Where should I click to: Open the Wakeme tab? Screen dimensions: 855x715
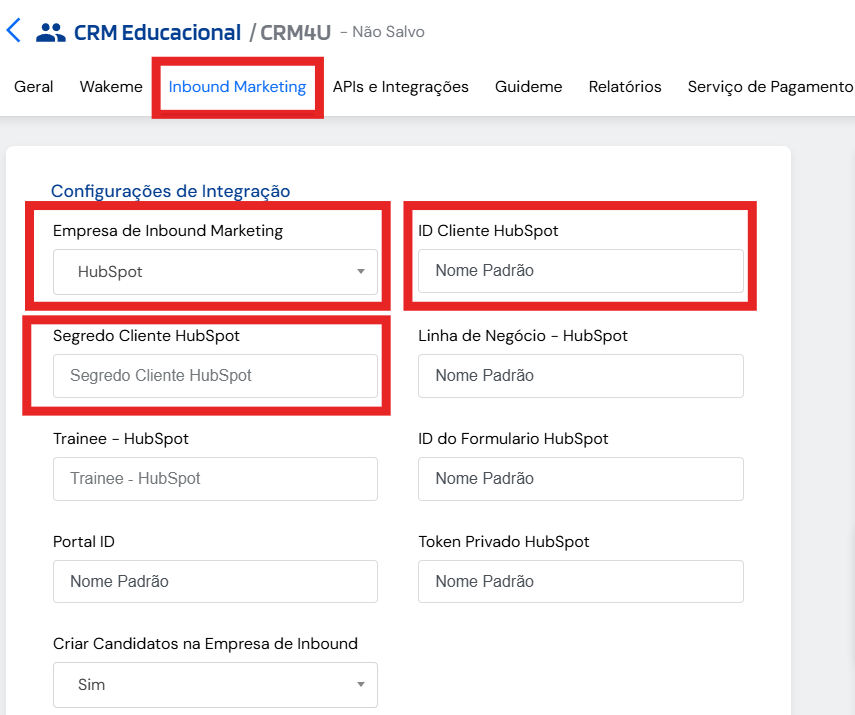tap(111, 87)
